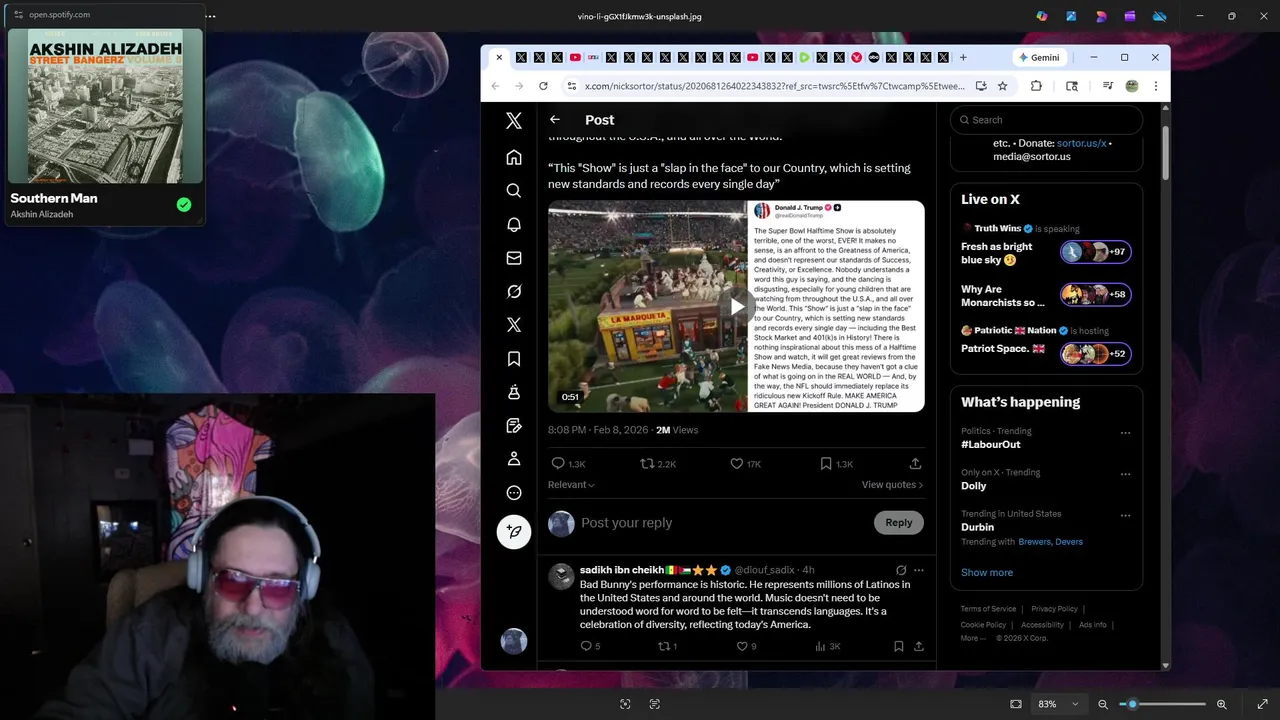Open the X Home icon in sidebar
Screen dimensions: 1280x720
tap(514, 157)
